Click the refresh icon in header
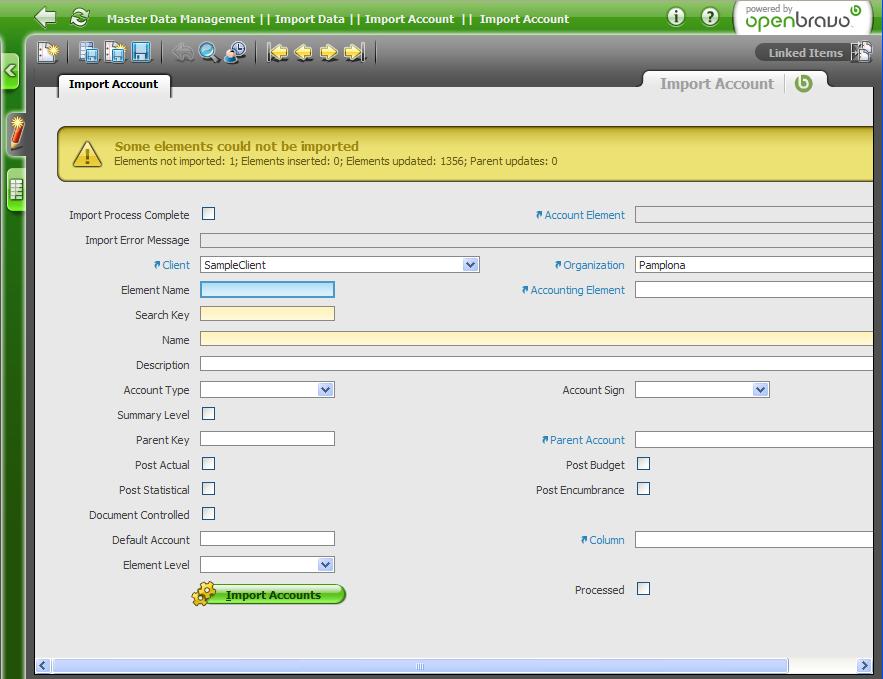This screenshot has height=679, width=883. click(80, 18)
